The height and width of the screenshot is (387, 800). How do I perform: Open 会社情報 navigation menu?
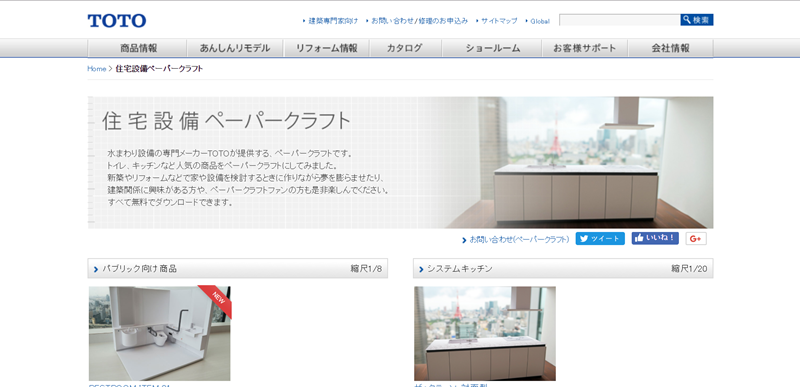pyautogui.click(x=670, y=48)
